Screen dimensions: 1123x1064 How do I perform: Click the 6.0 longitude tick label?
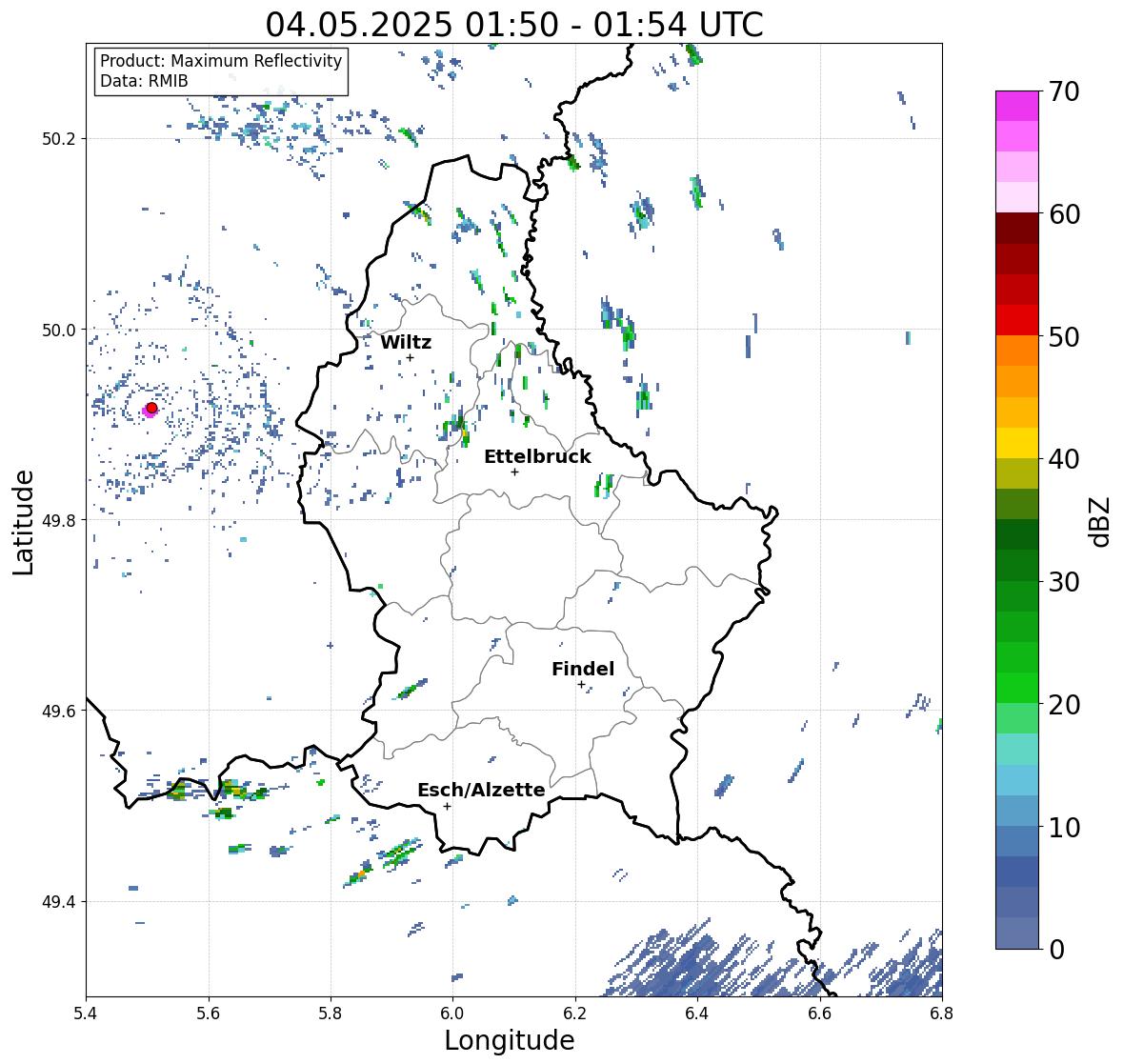pos(452,1013)
